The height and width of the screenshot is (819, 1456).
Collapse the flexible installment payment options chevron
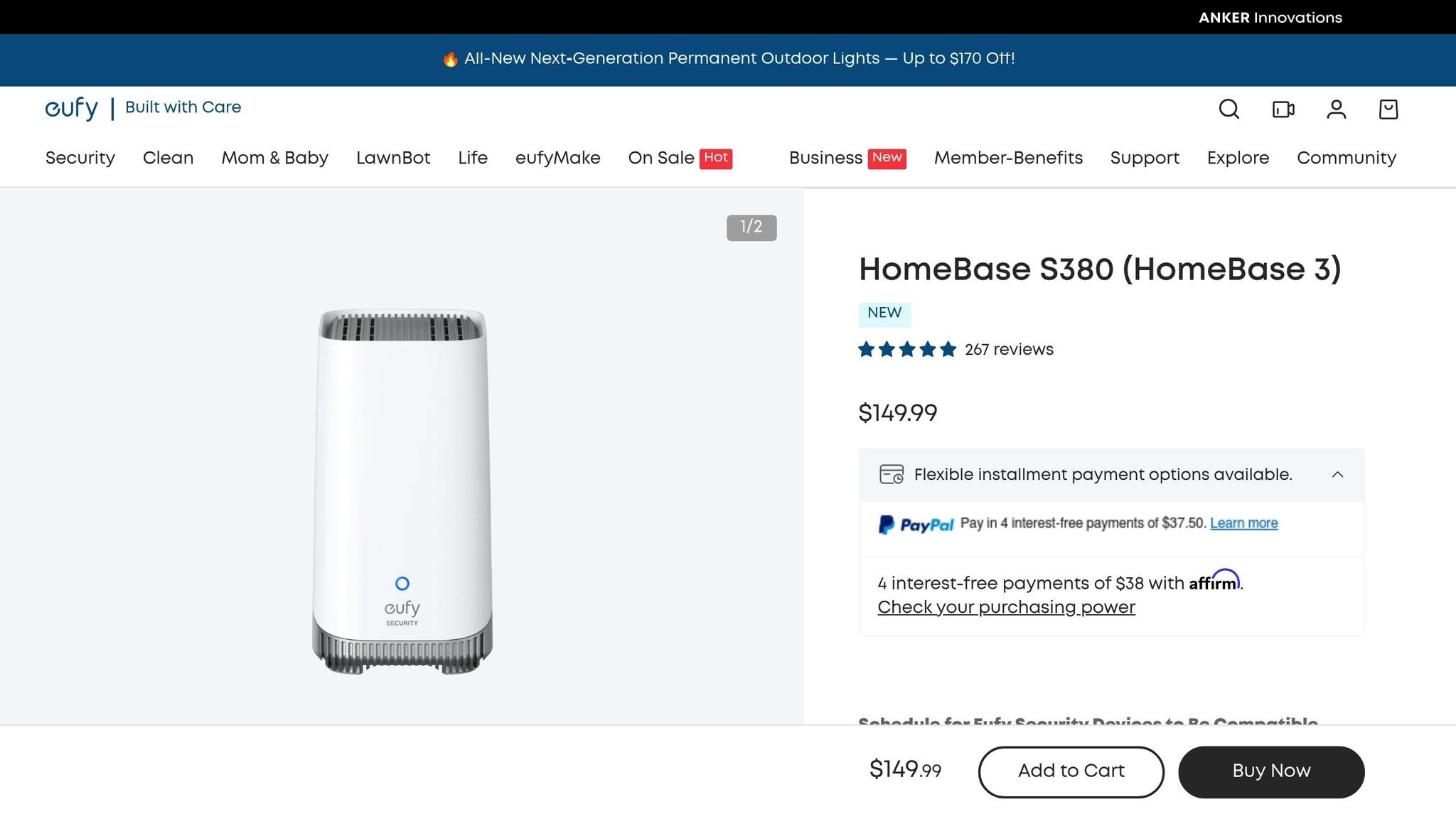point(1337,474)
